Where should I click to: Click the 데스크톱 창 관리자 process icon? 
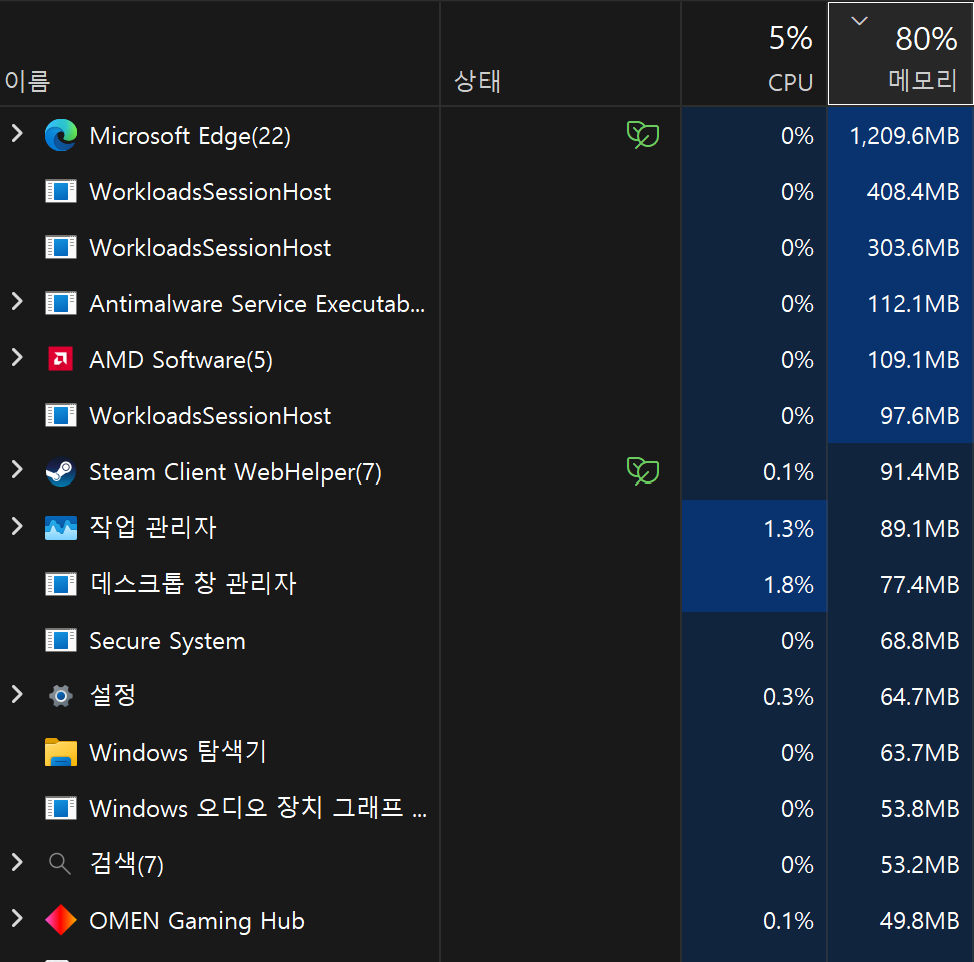61,584
